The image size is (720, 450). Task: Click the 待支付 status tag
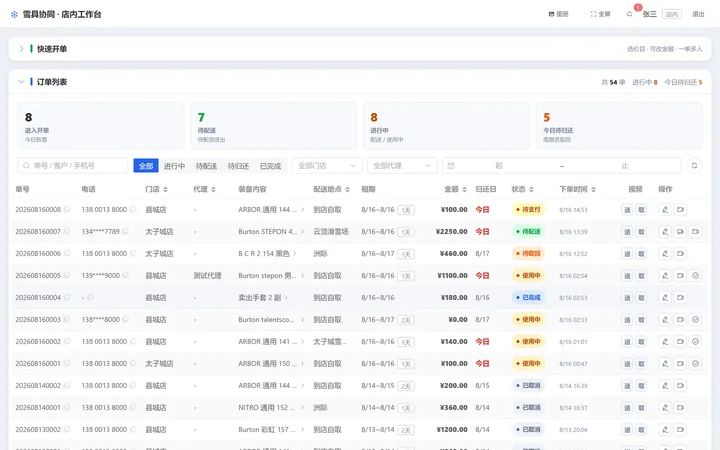528,209
